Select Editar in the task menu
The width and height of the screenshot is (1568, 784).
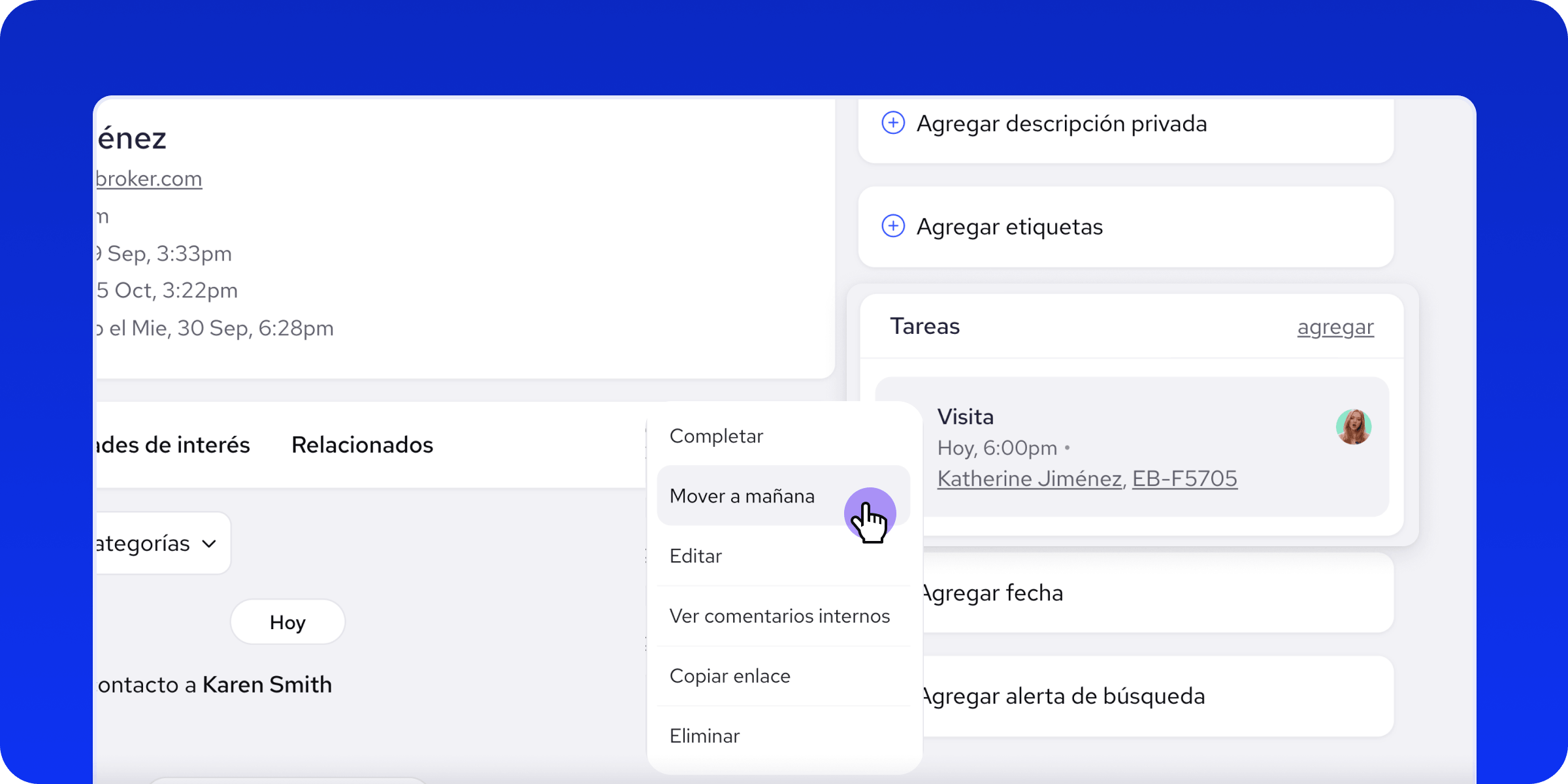(783, 556)
